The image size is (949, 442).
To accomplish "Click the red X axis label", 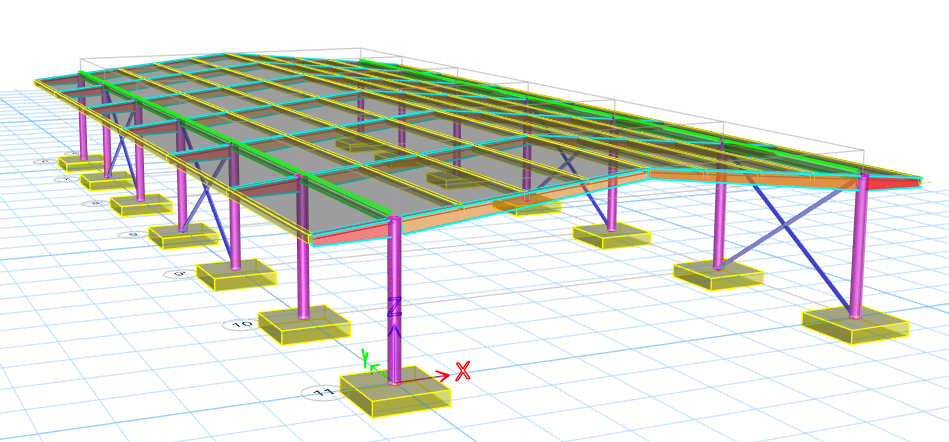I will pyautogui.click(x=463, y=371).
